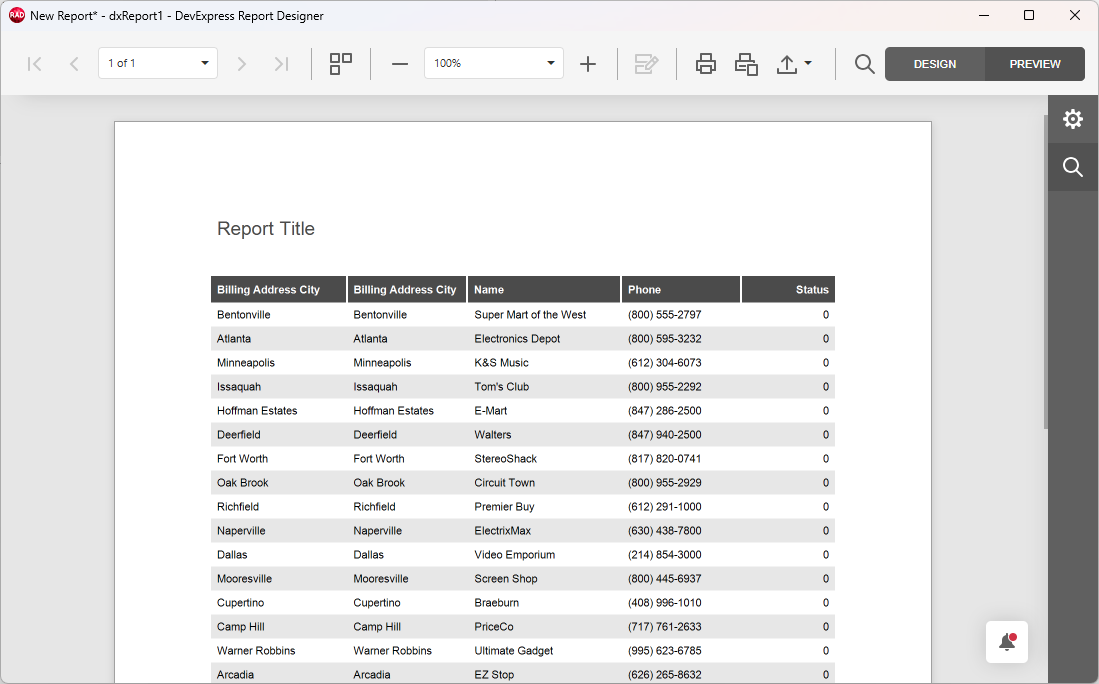Open notifications with the bell button
The height and width of the screenshot is (684, 1099).
pyautogui.click(x=1007, y=642)
